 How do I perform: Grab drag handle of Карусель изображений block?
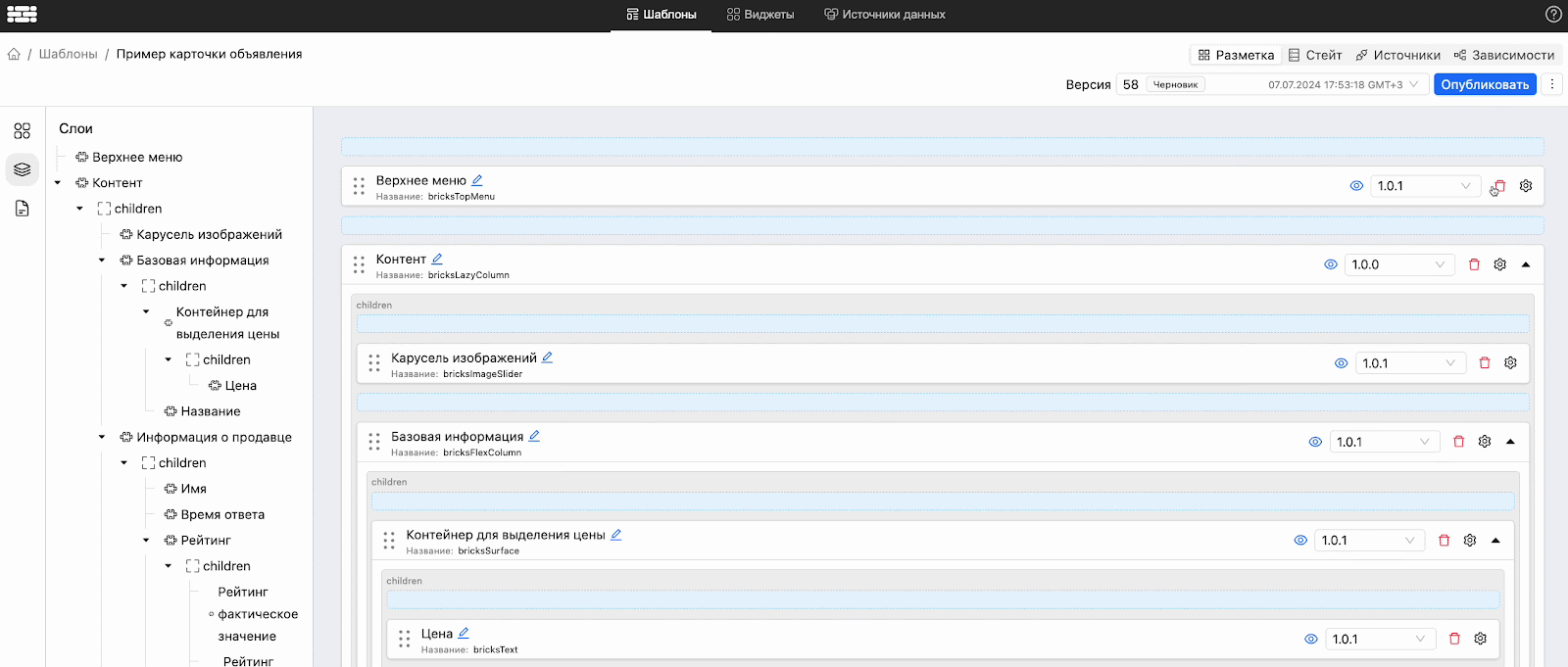tap(374, 363)
